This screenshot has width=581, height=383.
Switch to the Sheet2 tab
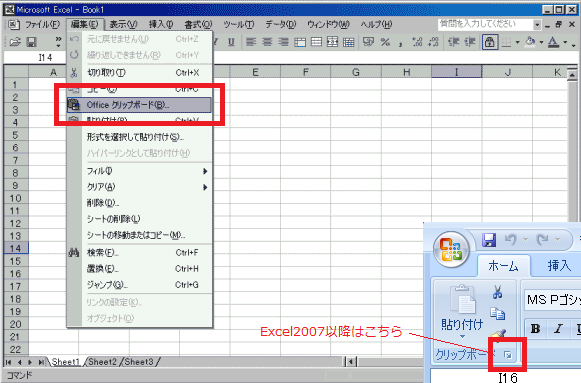(102, 362)
